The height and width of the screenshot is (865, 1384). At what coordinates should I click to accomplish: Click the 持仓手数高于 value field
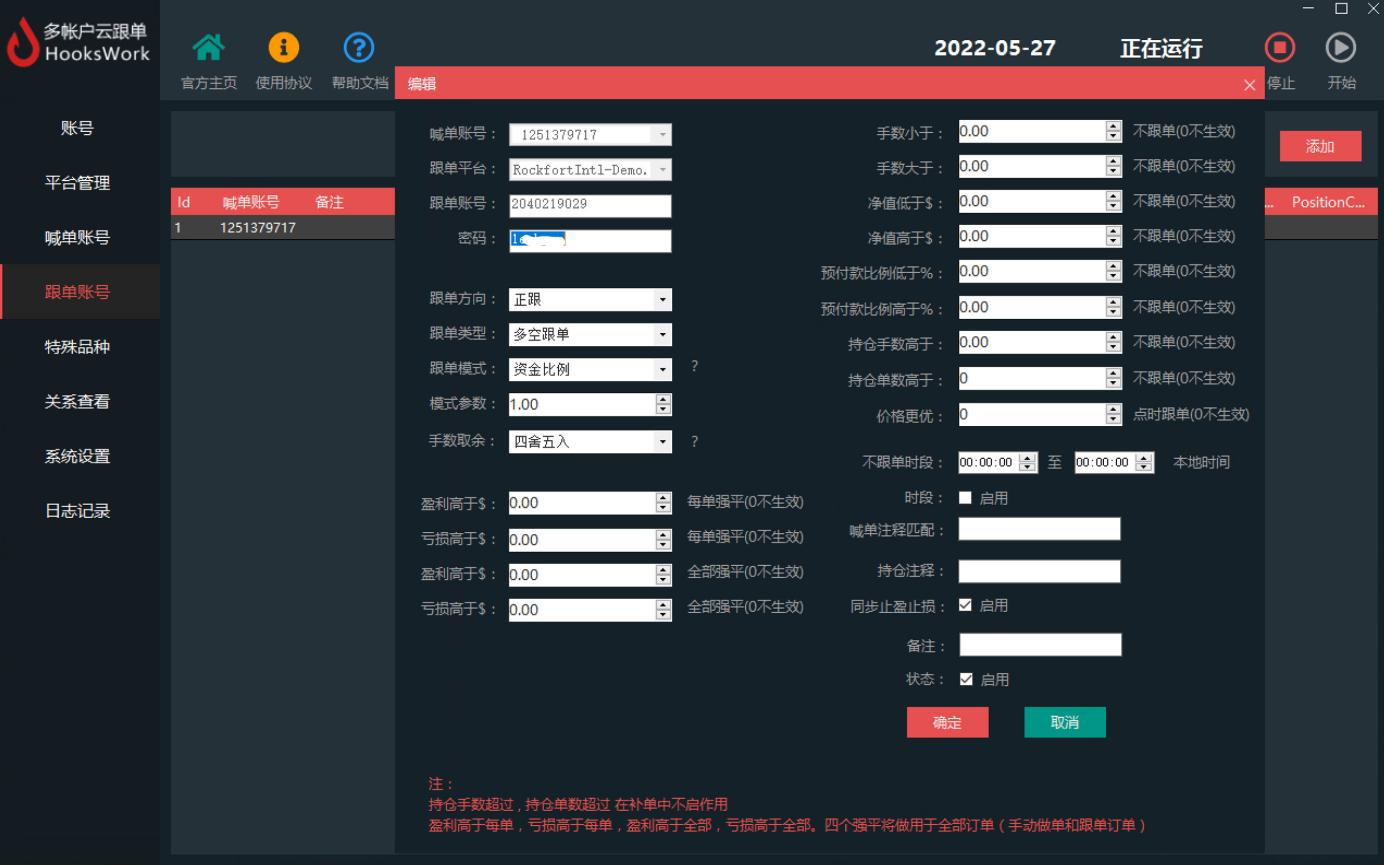(1032, 342)
